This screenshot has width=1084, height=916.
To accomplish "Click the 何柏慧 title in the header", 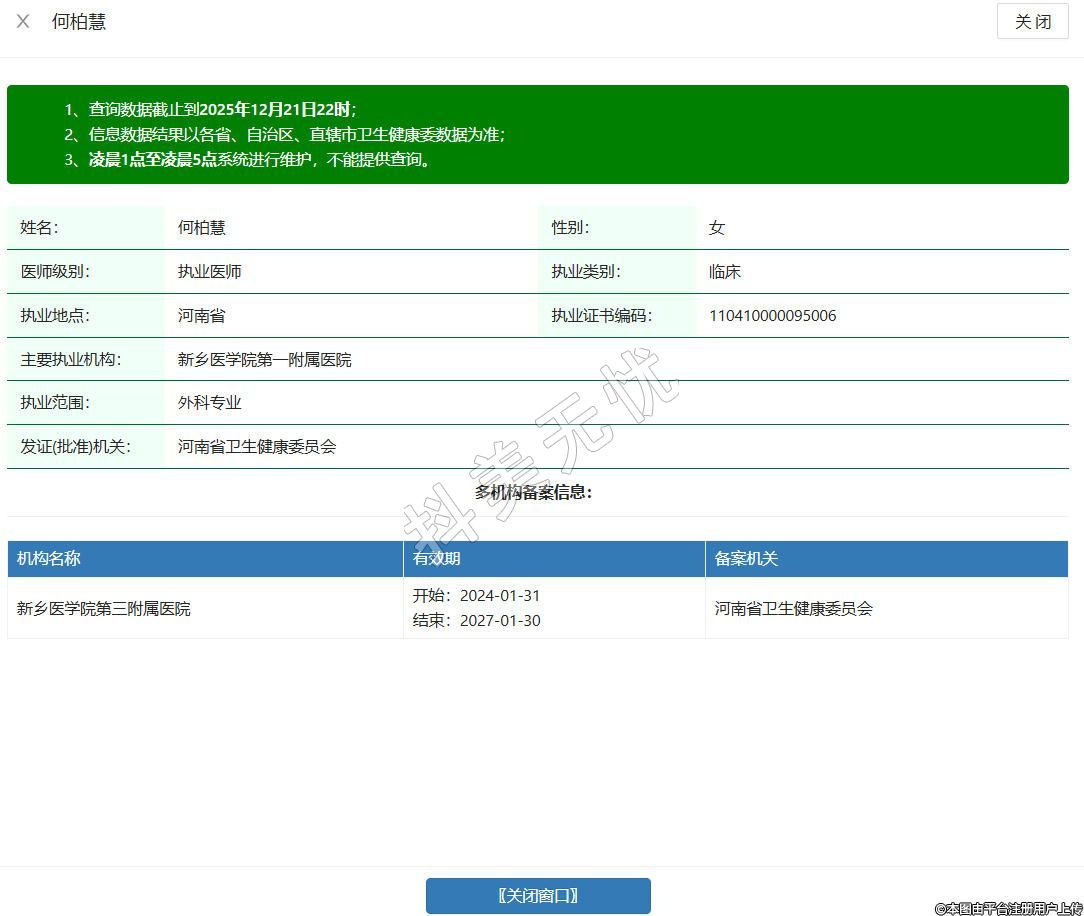I will pos(79,21).
